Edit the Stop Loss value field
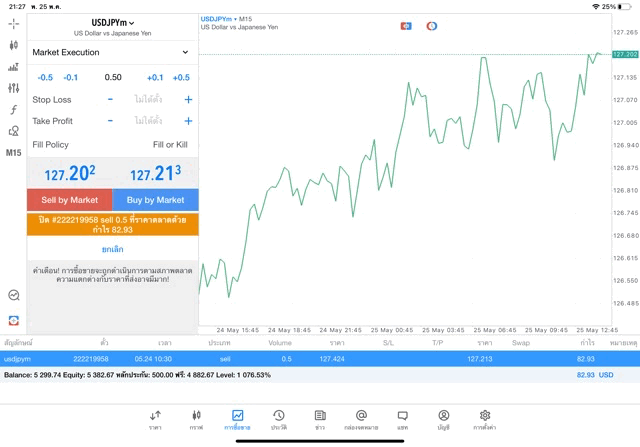The image size is (640, 447). 149,99
